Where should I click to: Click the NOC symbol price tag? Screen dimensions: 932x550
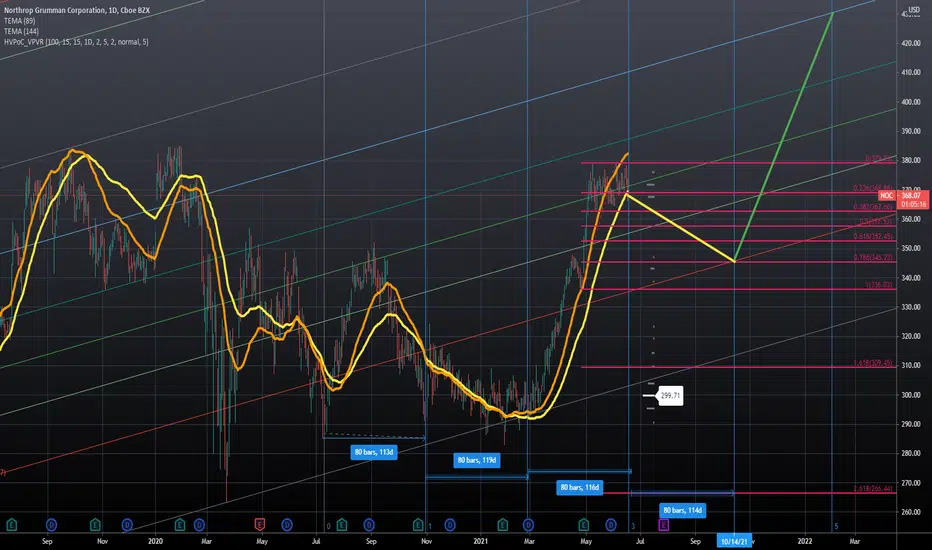click(x=886, y=196)
